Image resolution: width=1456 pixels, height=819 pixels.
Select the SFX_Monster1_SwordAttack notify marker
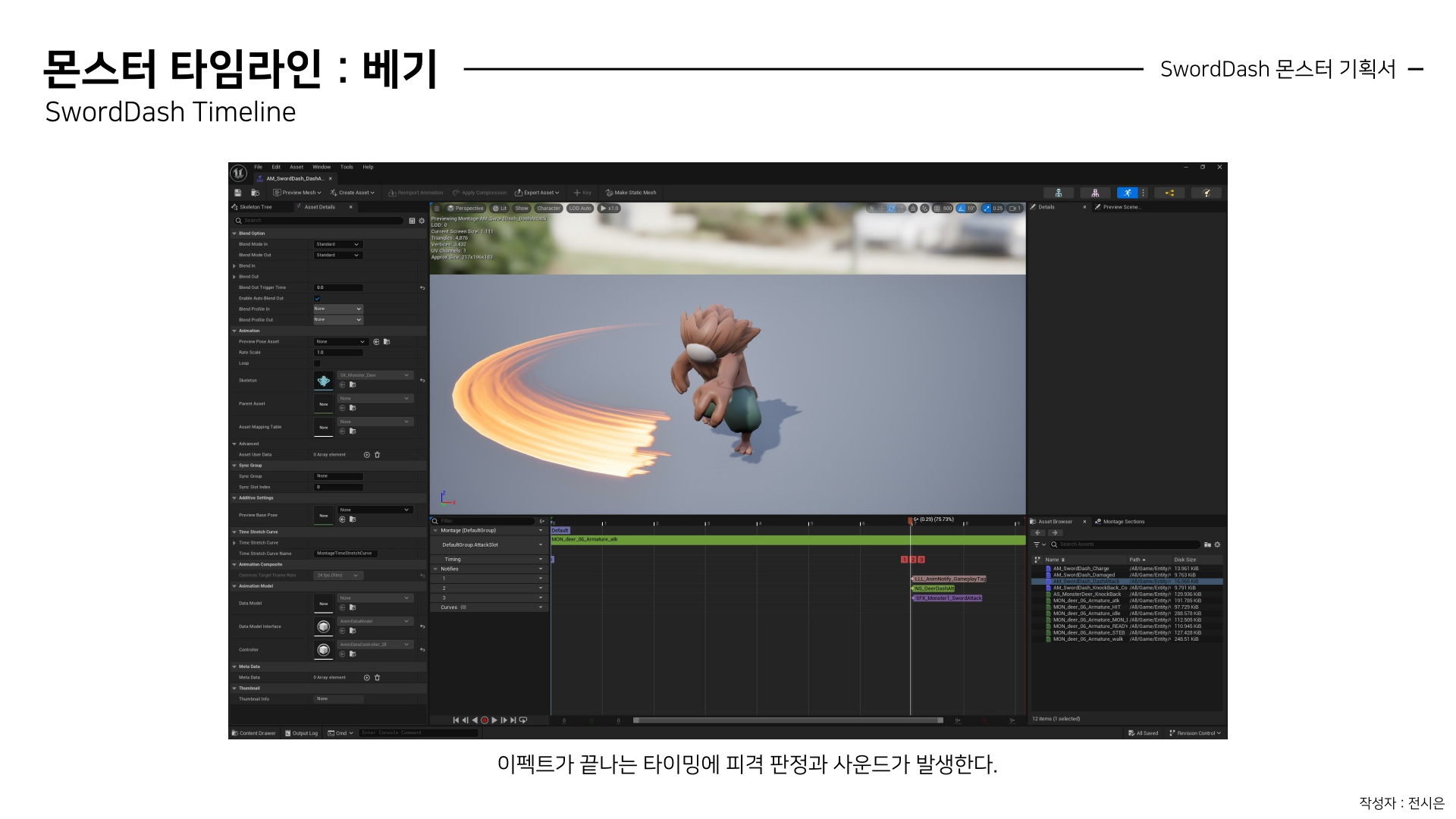tap(948, 598)
